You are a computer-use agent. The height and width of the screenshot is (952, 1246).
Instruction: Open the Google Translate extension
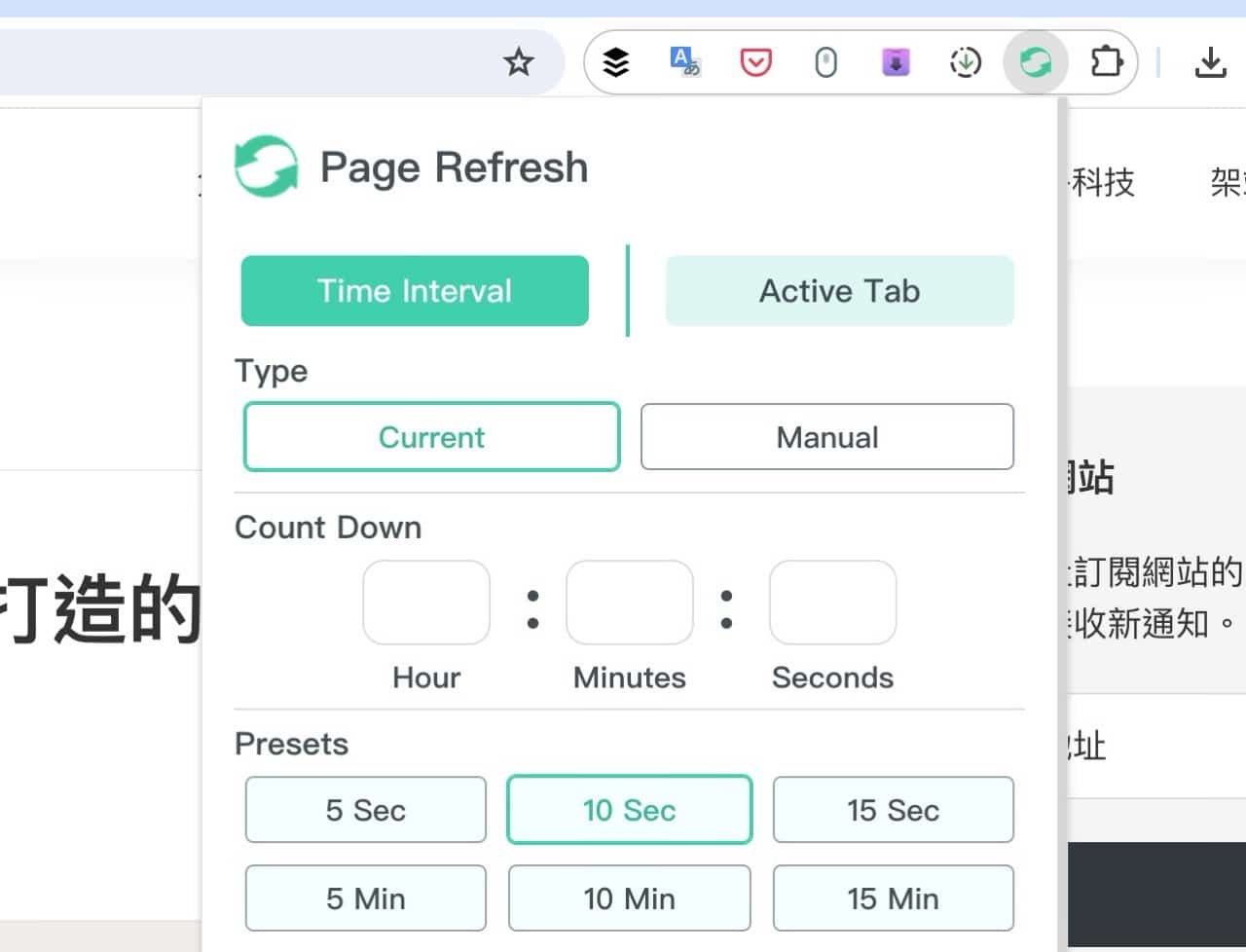pyautogui.click(x=684, y=61)
